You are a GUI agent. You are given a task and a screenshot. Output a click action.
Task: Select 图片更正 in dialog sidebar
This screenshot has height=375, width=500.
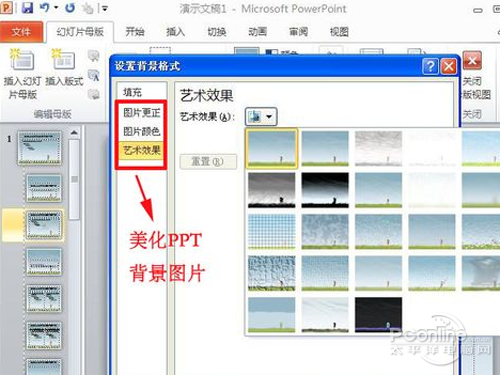(141, 113)
